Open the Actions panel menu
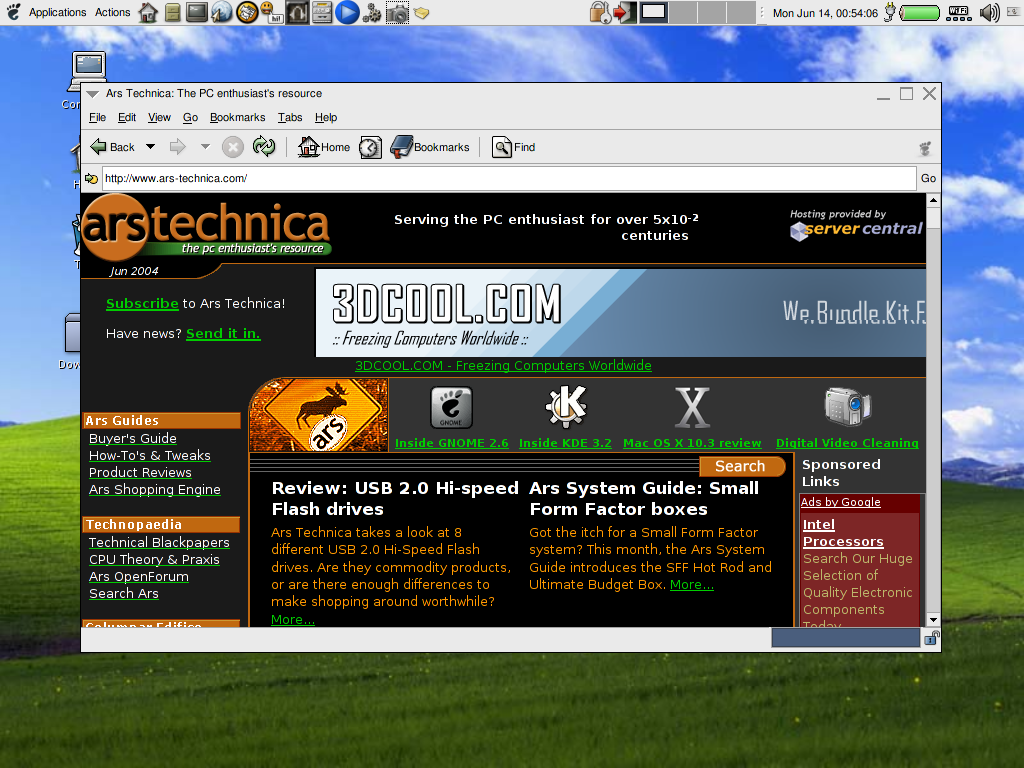 click(x=112, y=12)
